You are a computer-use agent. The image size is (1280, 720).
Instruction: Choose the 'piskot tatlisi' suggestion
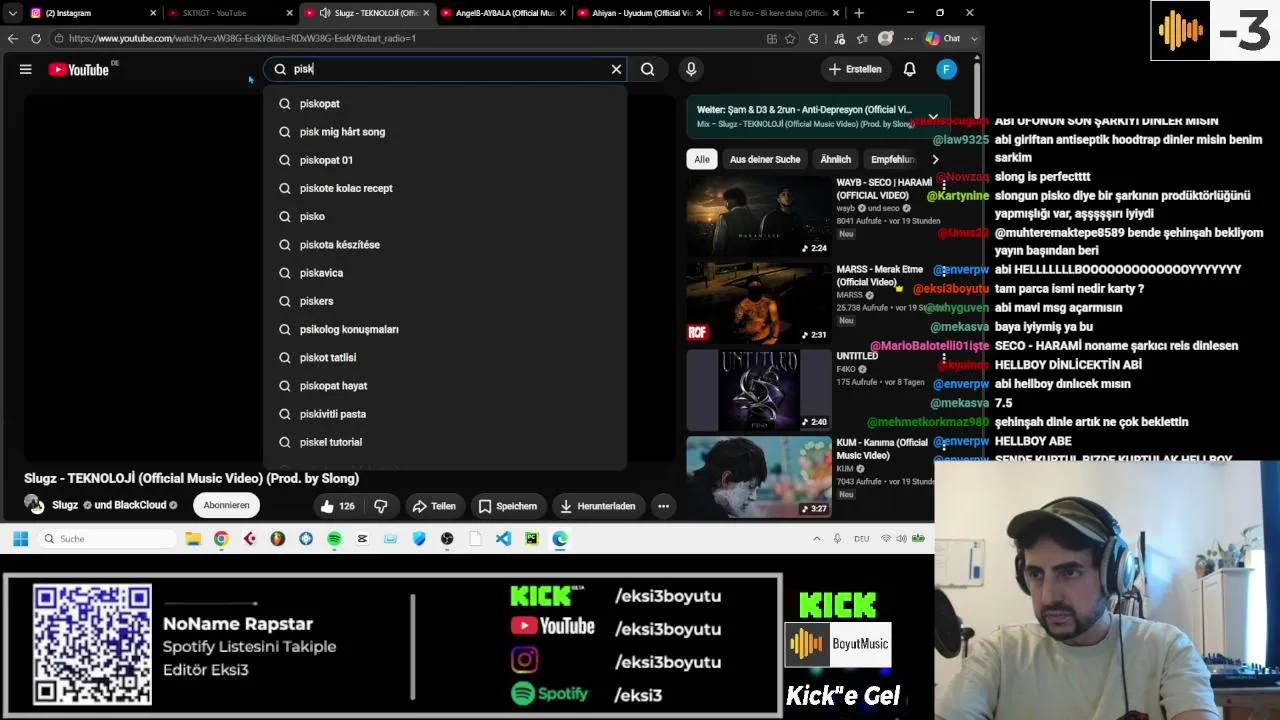(x=445, y=357)
